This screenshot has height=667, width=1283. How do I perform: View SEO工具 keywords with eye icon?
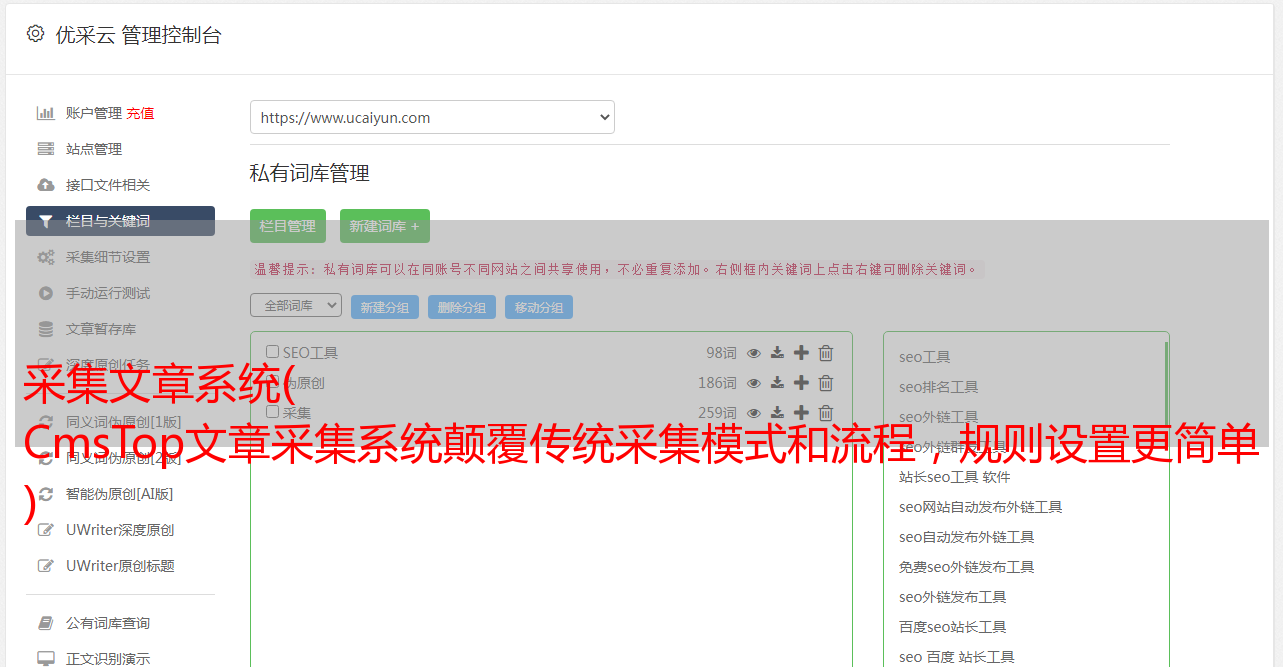click(754, 353)
